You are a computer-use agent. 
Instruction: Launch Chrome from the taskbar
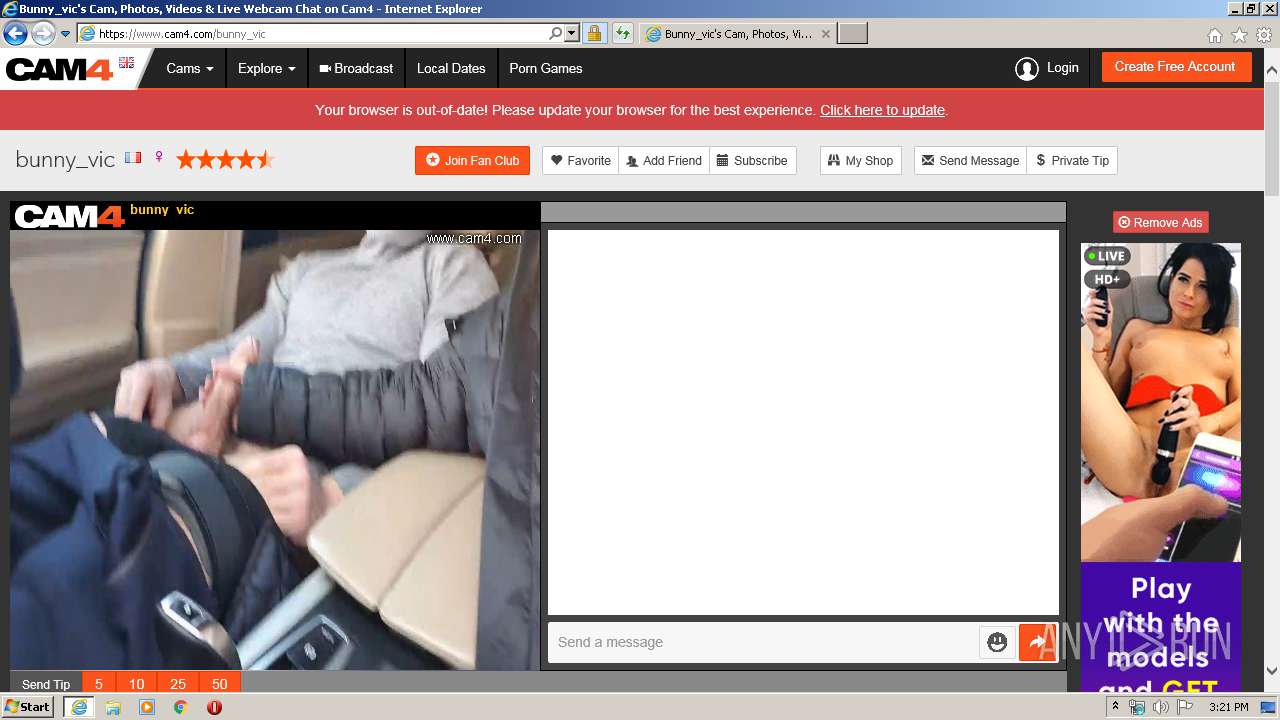180,707
